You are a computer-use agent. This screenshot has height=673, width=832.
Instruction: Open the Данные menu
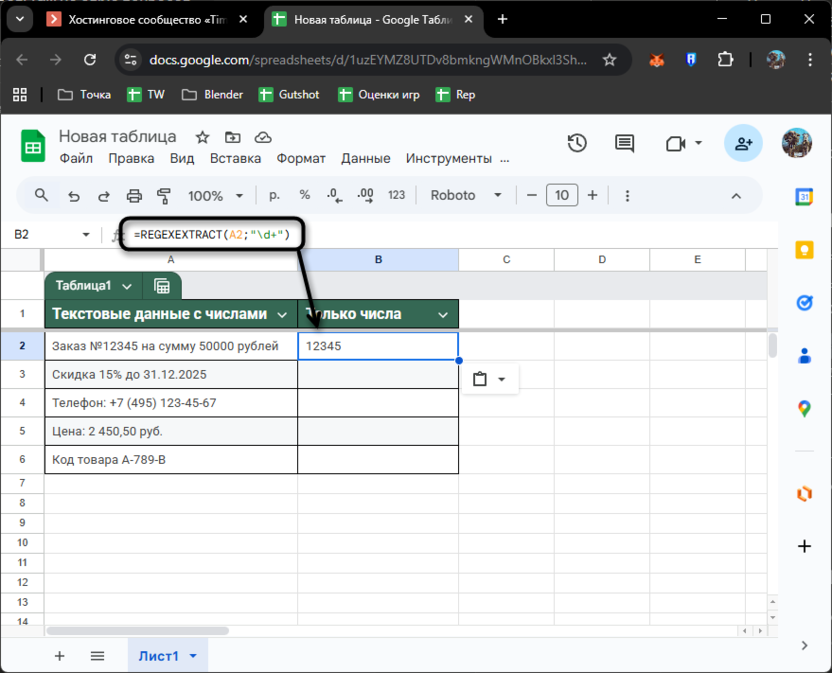(x=366, y=158)
